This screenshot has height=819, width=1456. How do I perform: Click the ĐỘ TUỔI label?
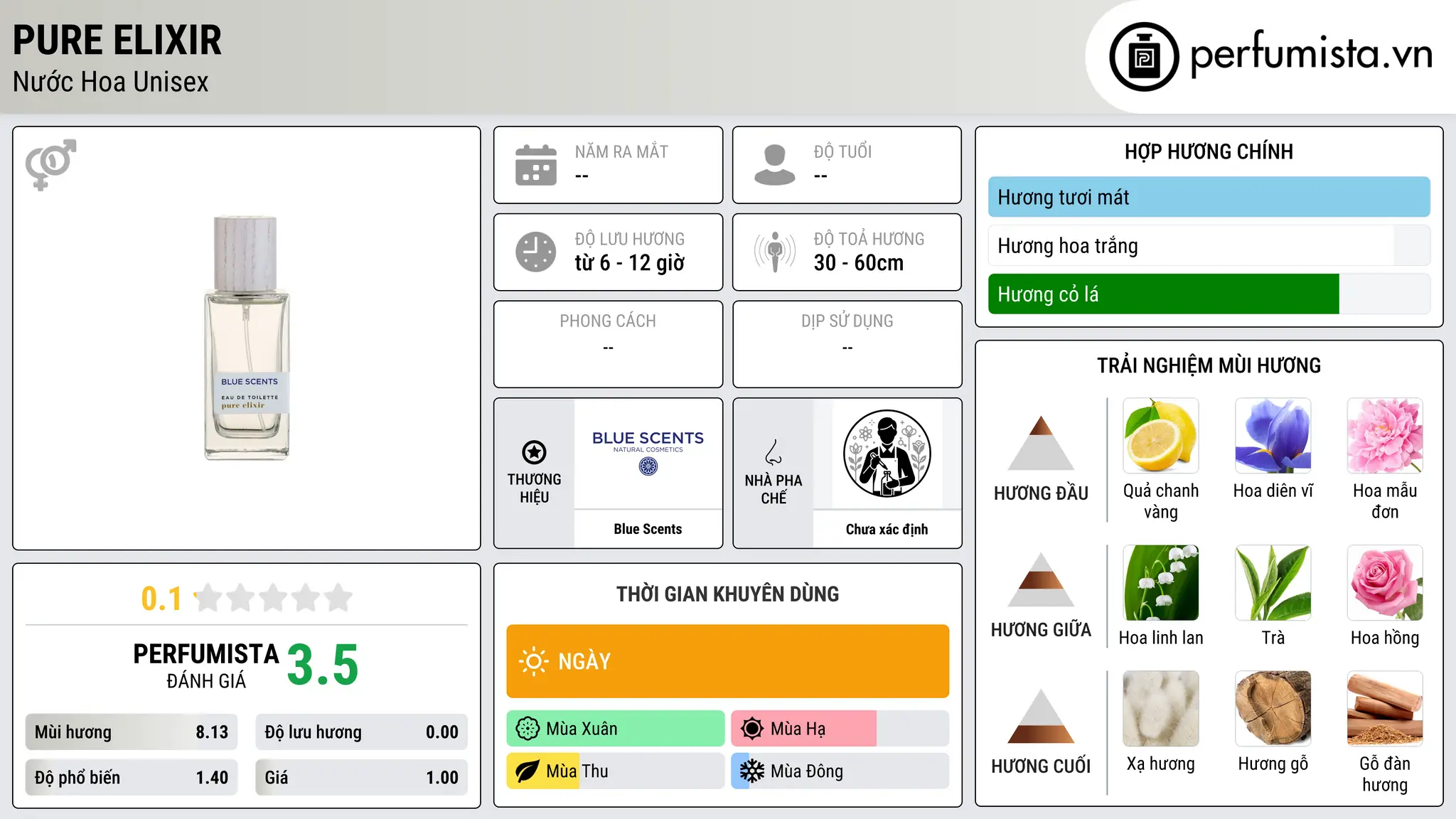842,151
